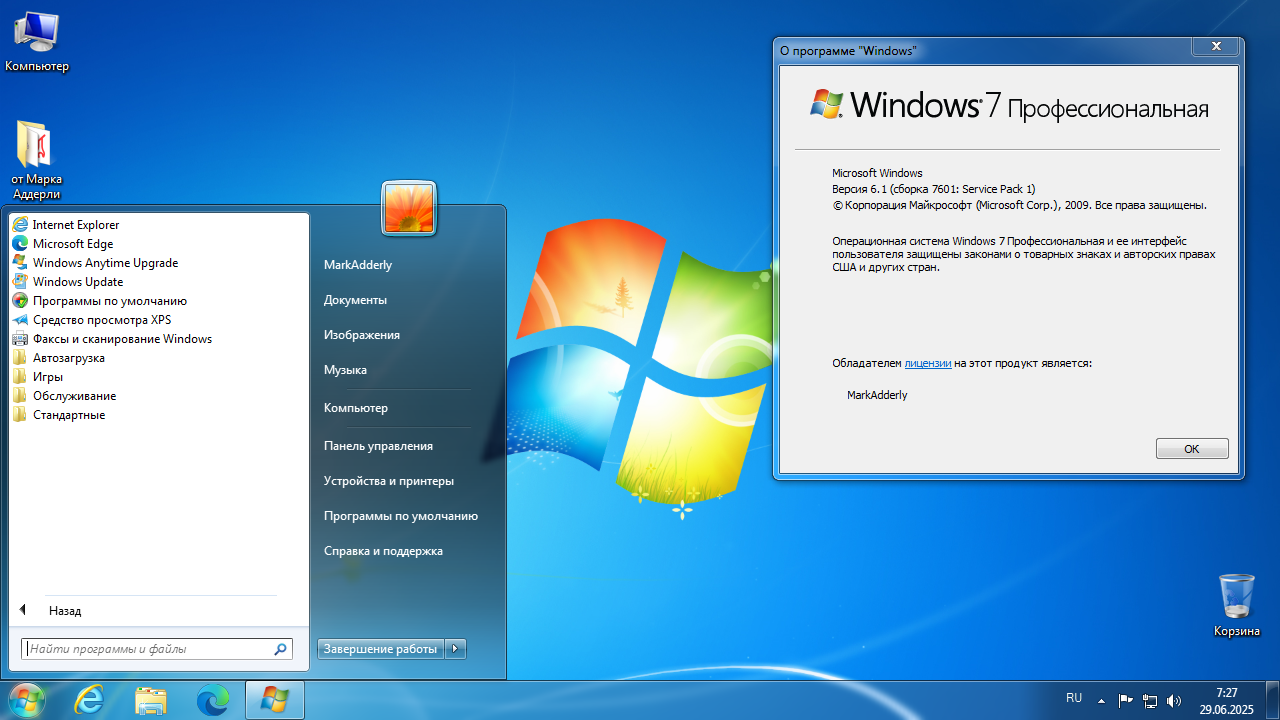Click the search magnifier icon in Start menu

click(280, 649)
